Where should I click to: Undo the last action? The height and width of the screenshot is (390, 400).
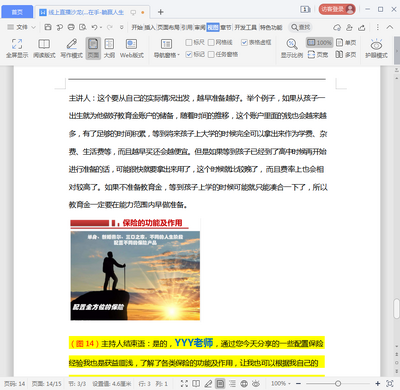pyautogui.click(x=94, y=27)
